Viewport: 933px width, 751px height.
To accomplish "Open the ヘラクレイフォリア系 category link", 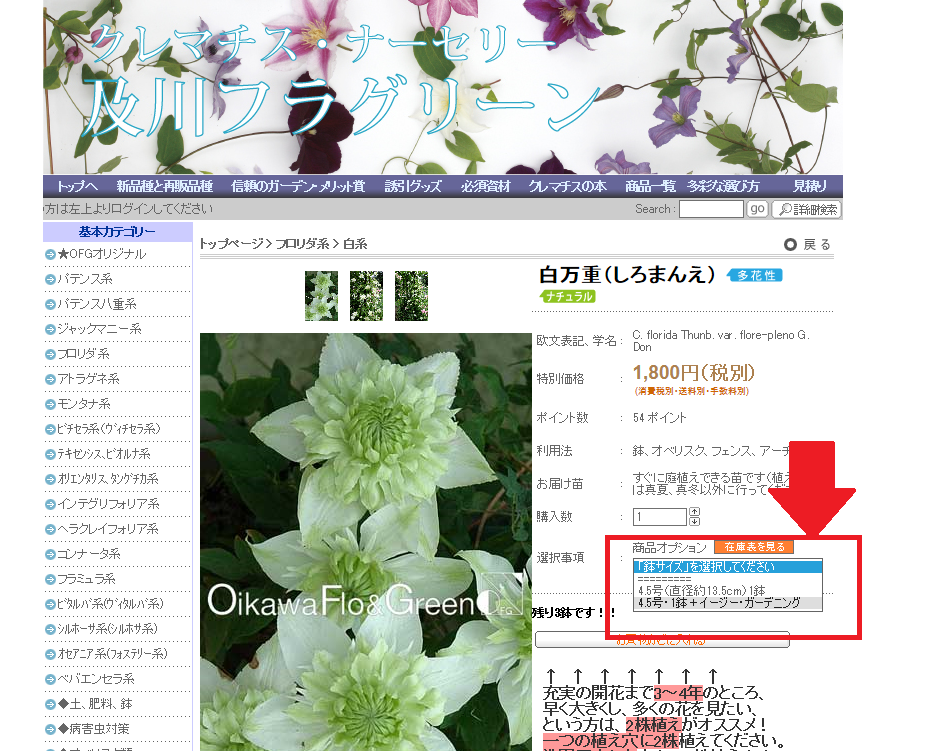I will tap(108, 529).
